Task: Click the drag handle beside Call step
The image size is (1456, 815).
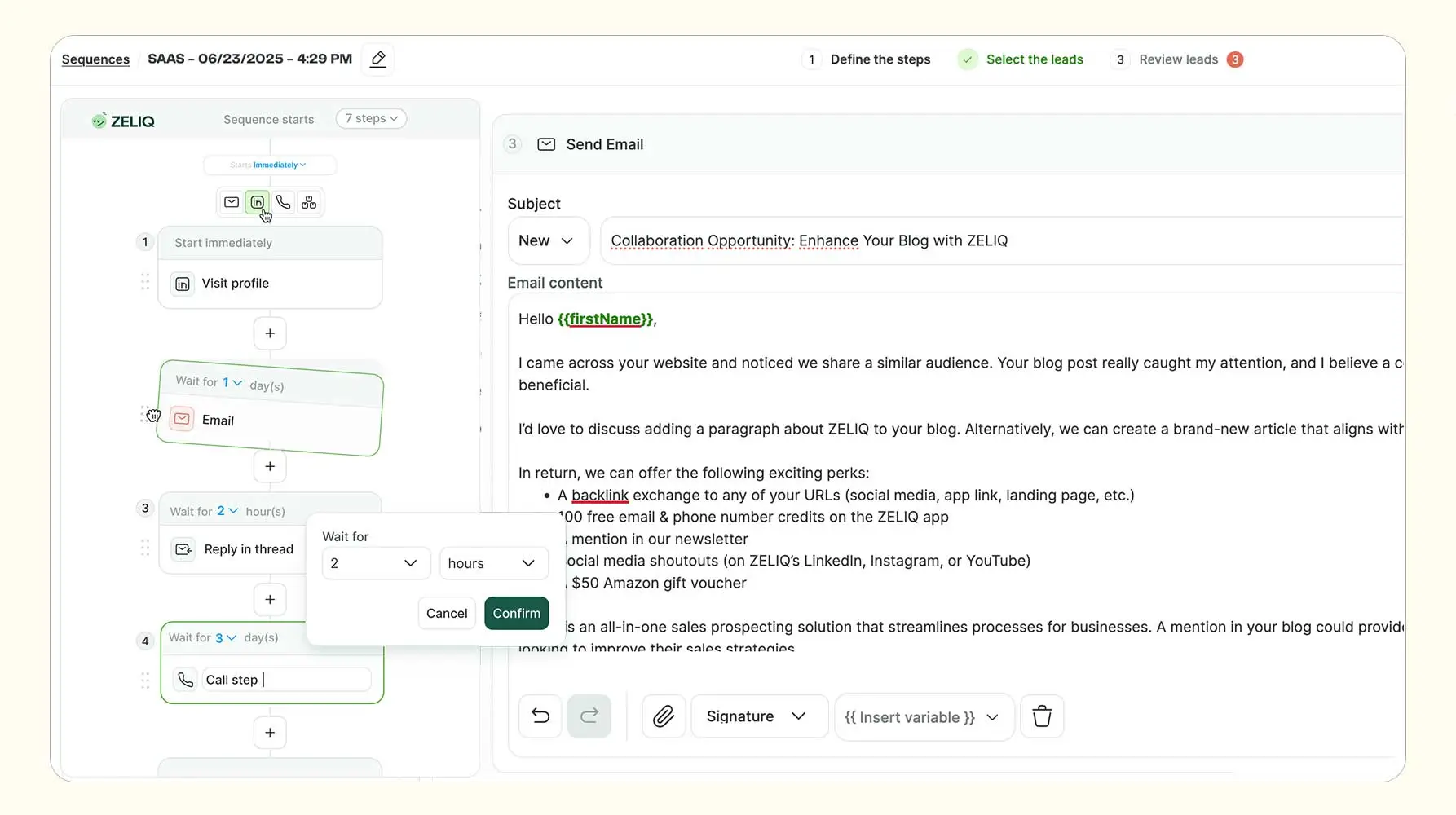Action: (x=145, y=681)
